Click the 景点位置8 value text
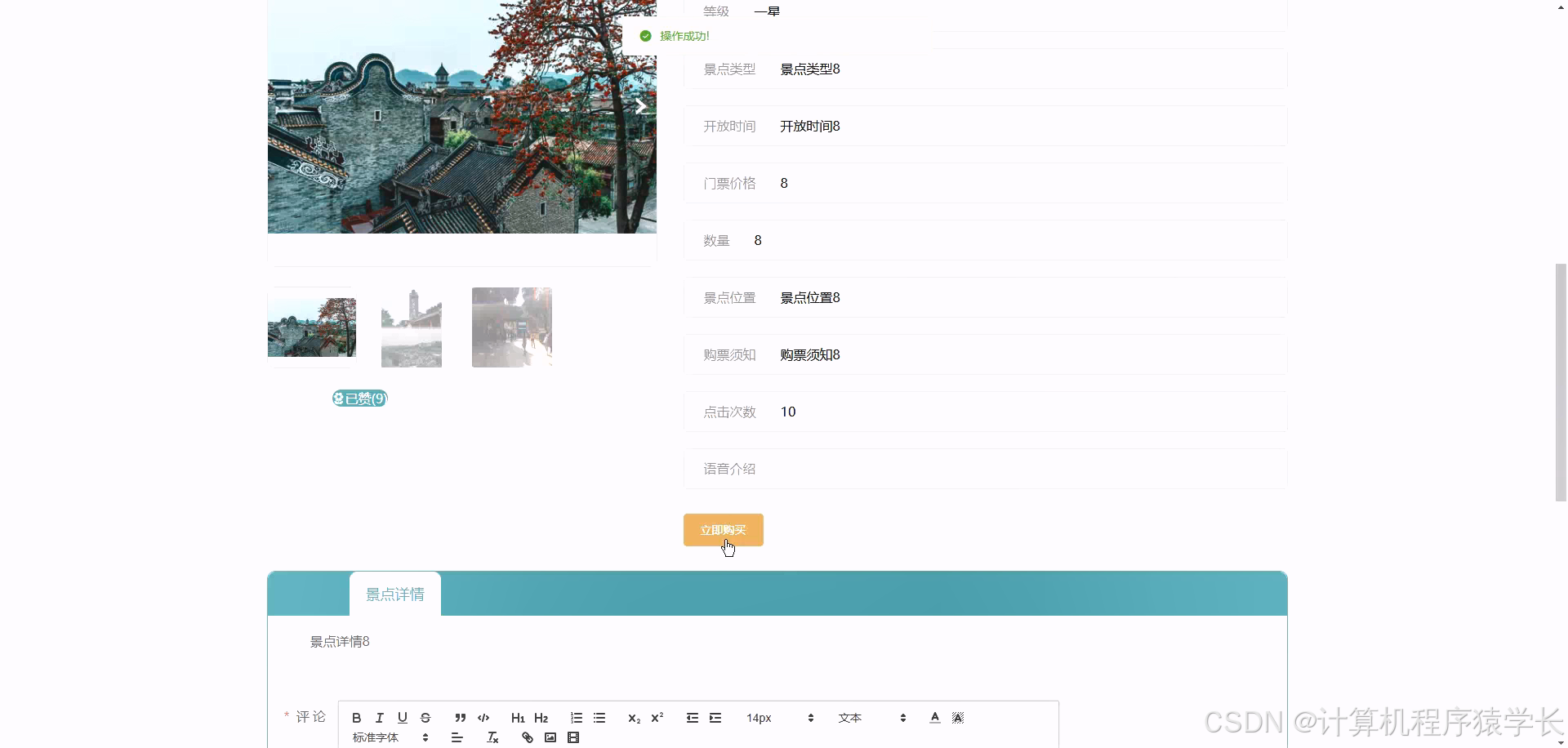This screenshot has height=748, width=1568. click(810, 298)
